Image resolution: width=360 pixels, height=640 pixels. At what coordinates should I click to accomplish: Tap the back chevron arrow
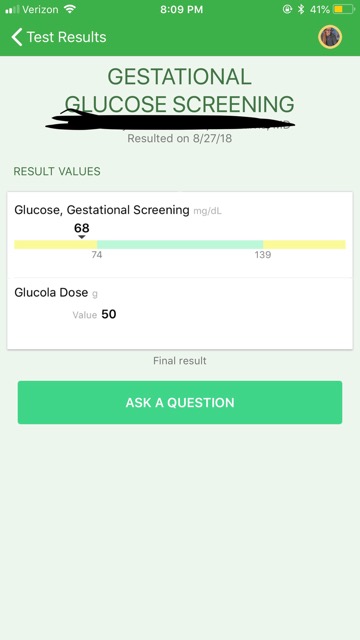click(x=17, y=37)
